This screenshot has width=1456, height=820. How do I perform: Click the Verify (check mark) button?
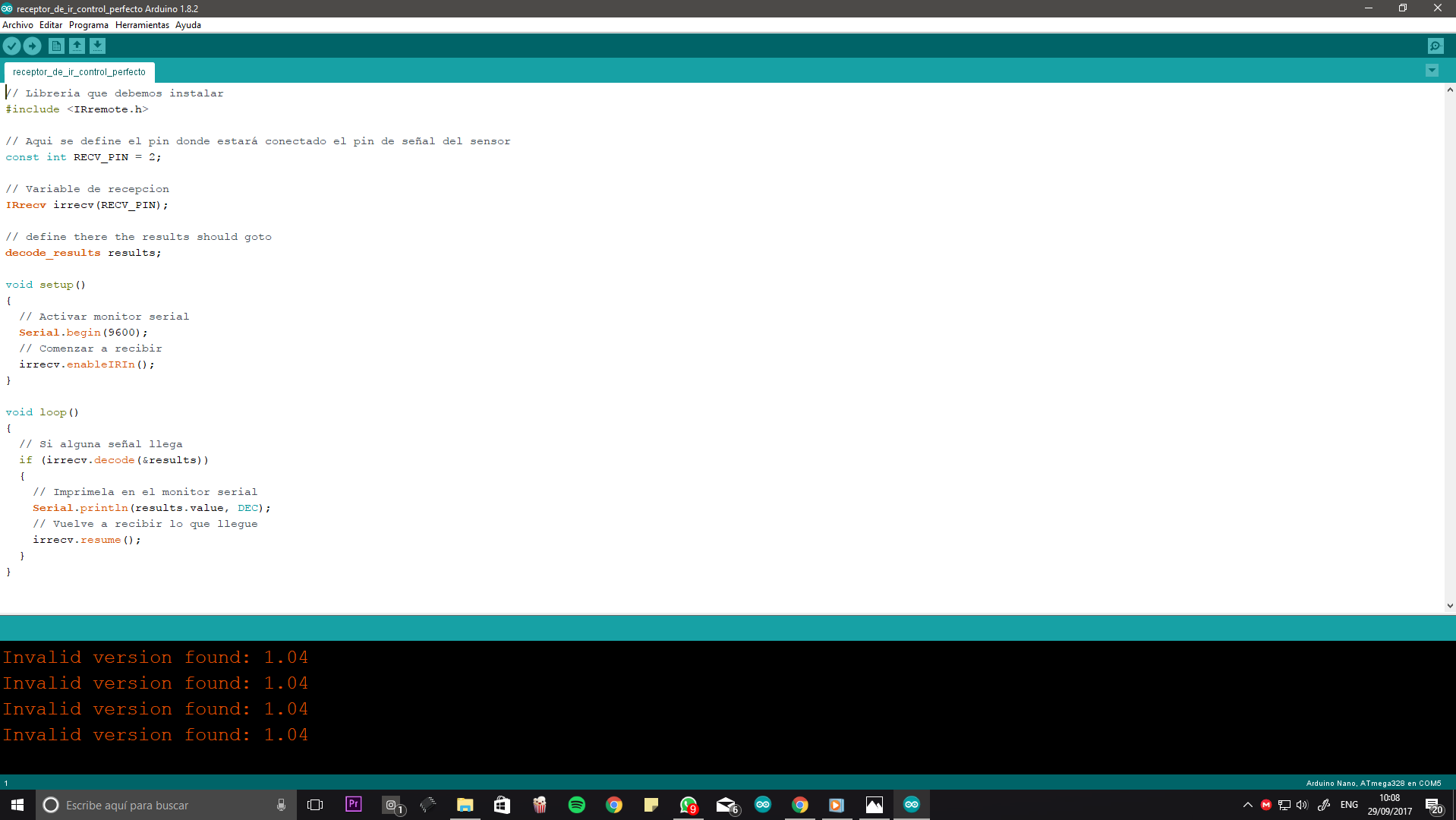click(11, 46)
